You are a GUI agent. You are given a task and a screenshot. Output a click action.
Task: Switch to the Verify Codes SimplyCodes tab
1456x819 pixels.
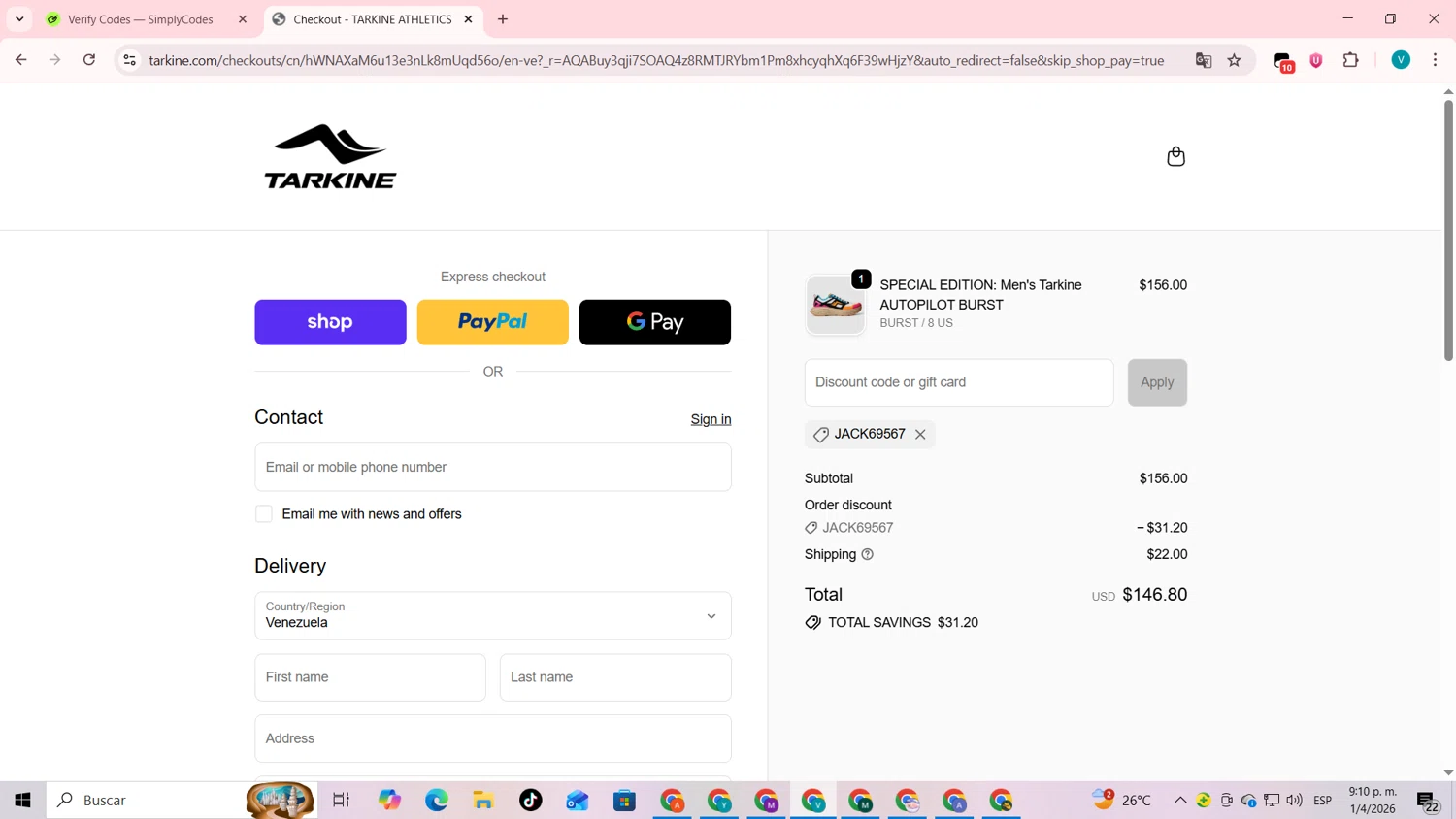(x=141, y=19)
